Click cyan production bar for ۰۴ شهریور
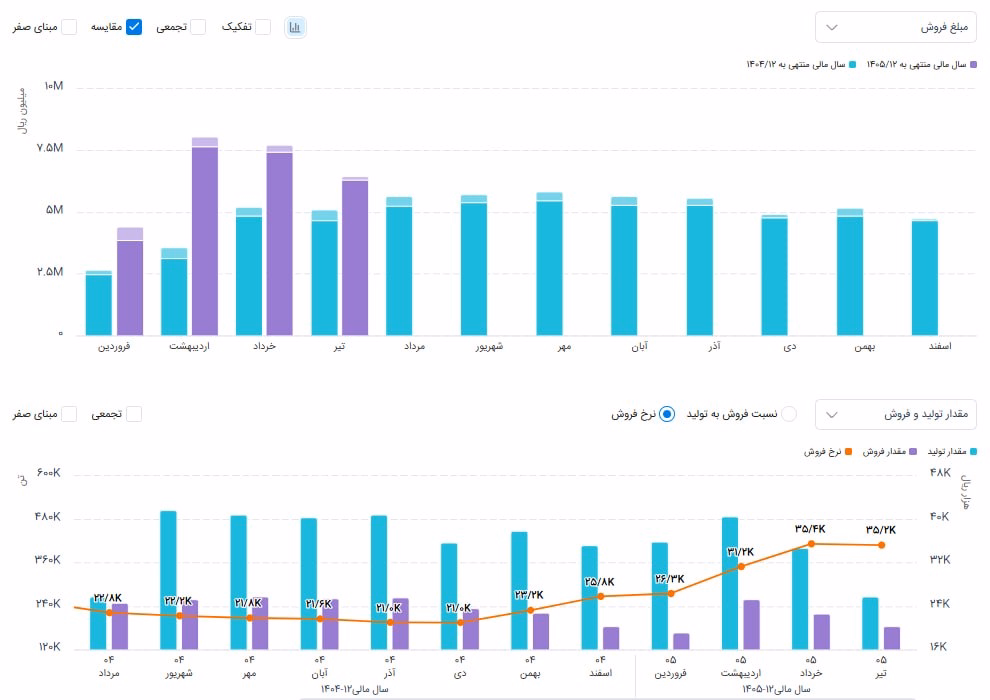This screenshot has width=990, height=700. (169, 580)
